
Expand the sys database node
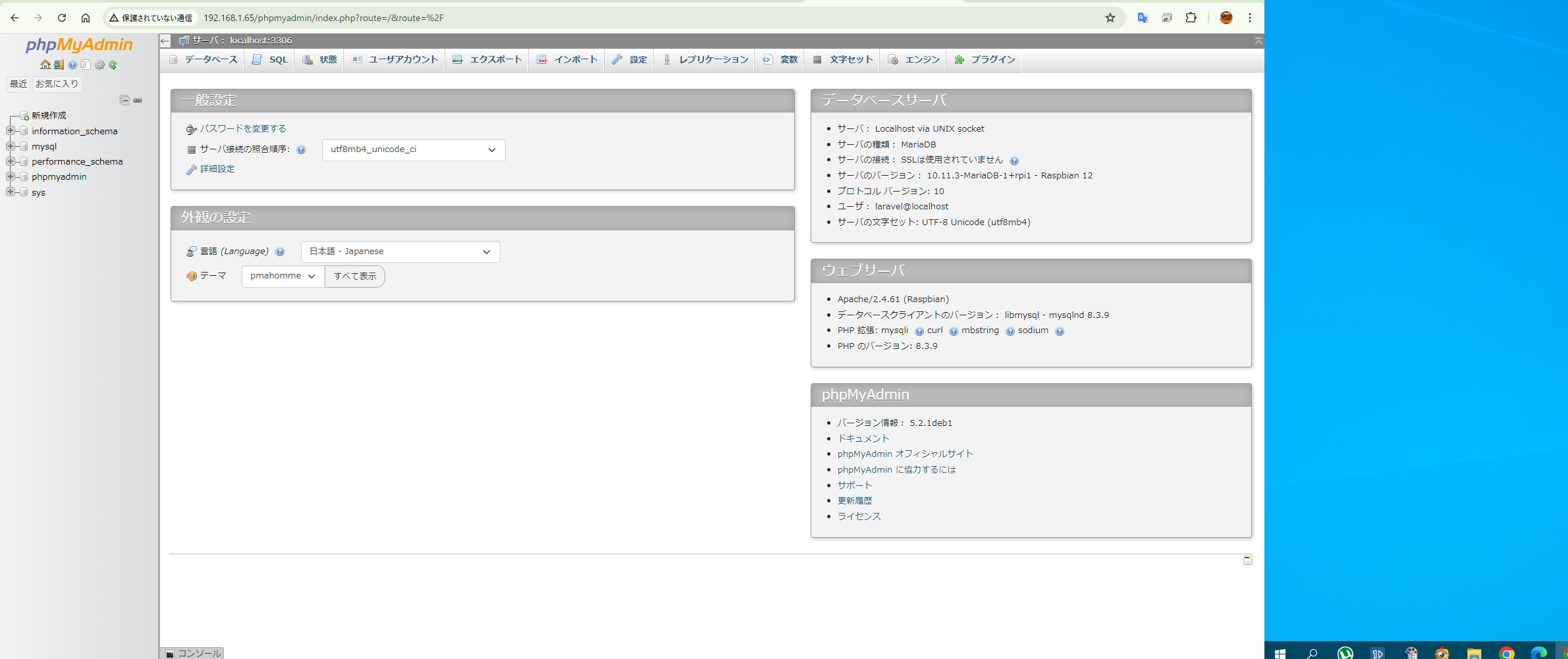[x=11, y=192]
